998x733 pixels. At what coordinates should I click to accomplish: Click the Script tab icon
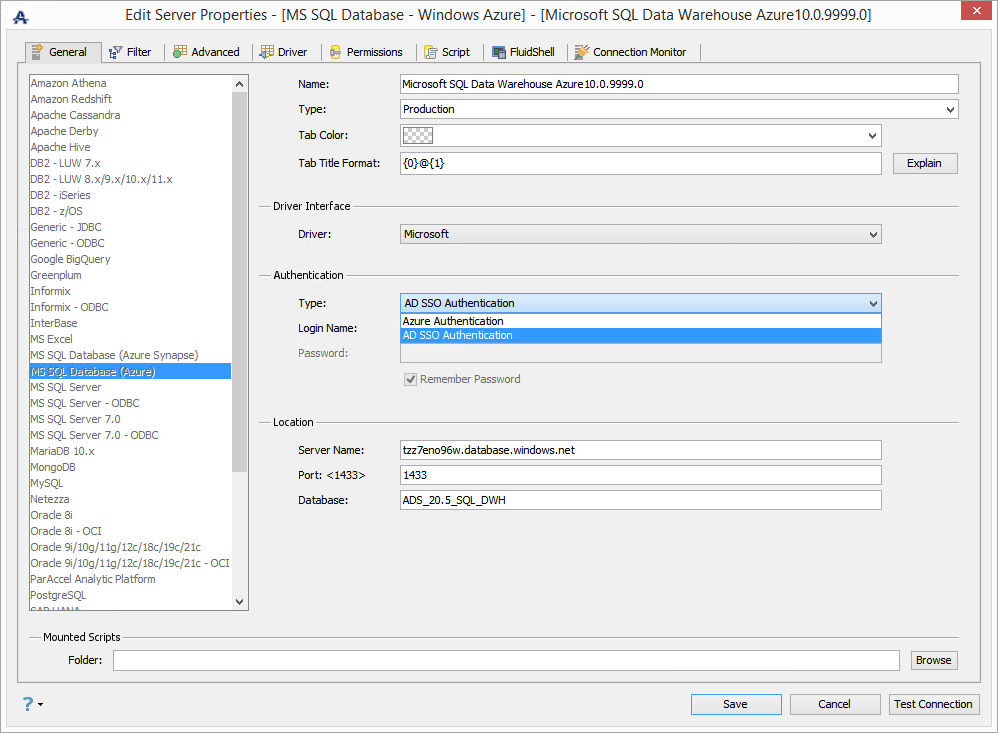tap(431, 52)
